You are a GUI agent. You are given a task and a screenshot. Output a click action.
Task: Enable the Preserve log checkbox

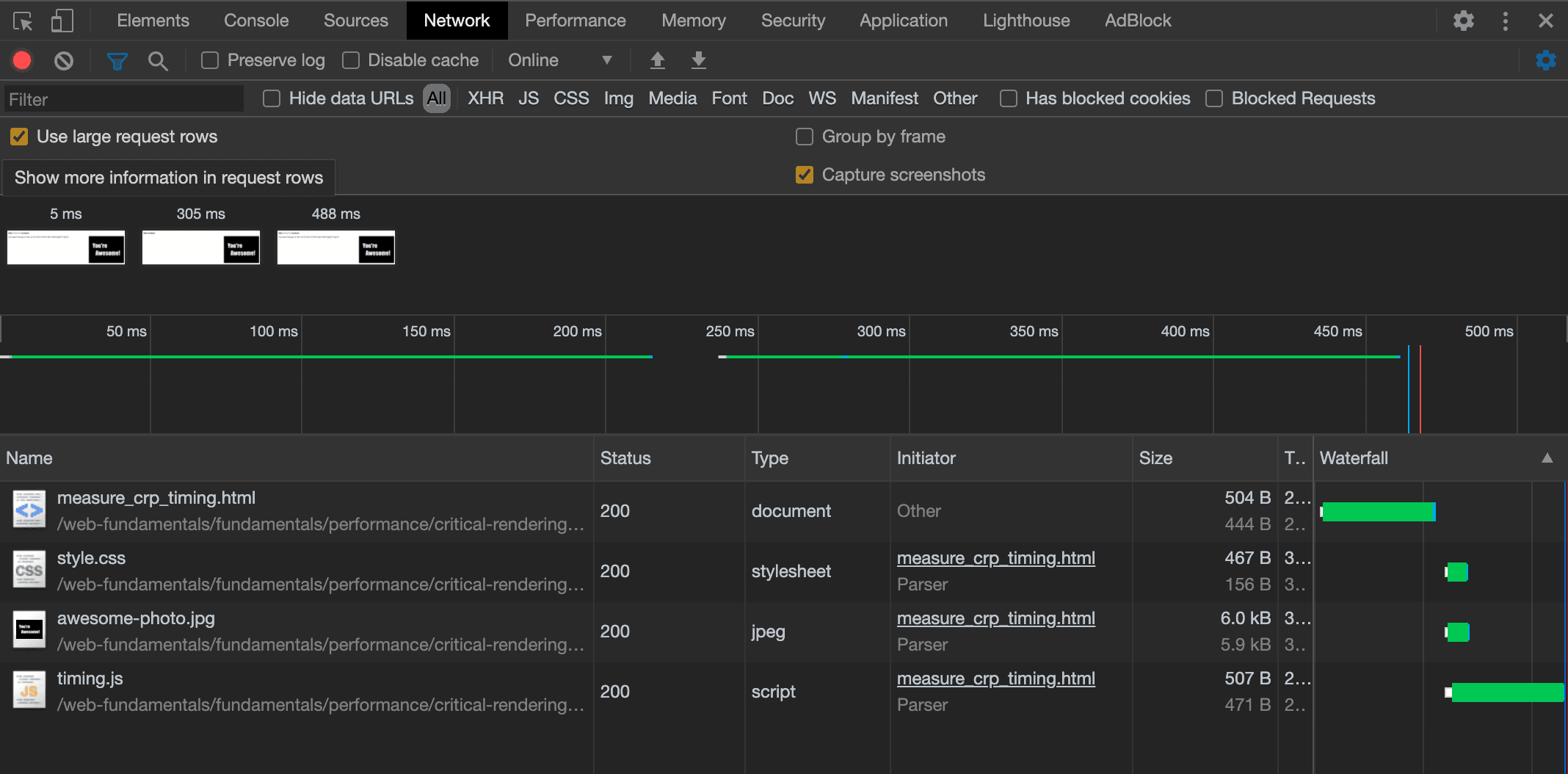pos(210,60)
